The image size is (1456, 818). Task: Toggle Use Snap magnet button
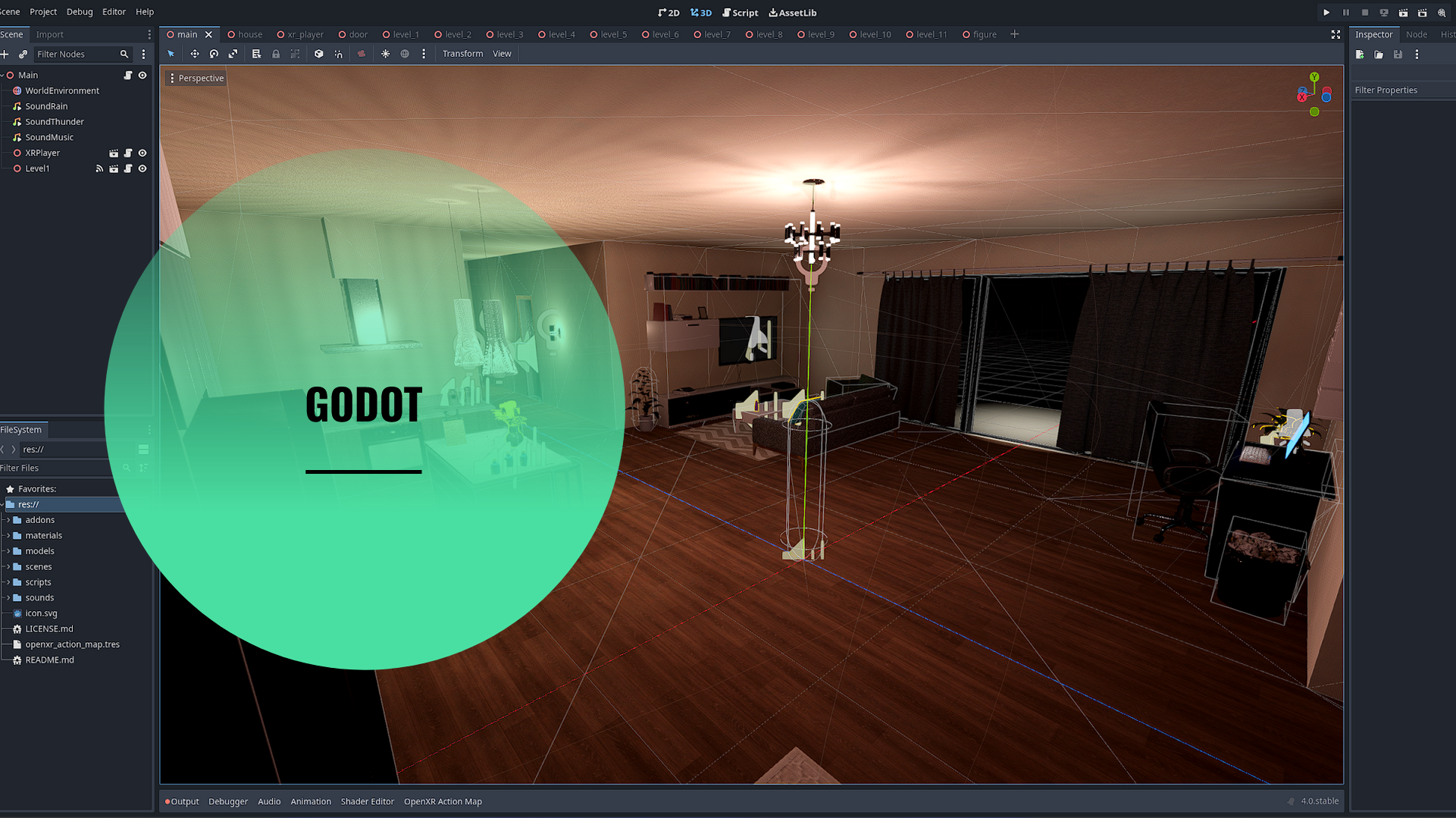[x=338, y=54]
